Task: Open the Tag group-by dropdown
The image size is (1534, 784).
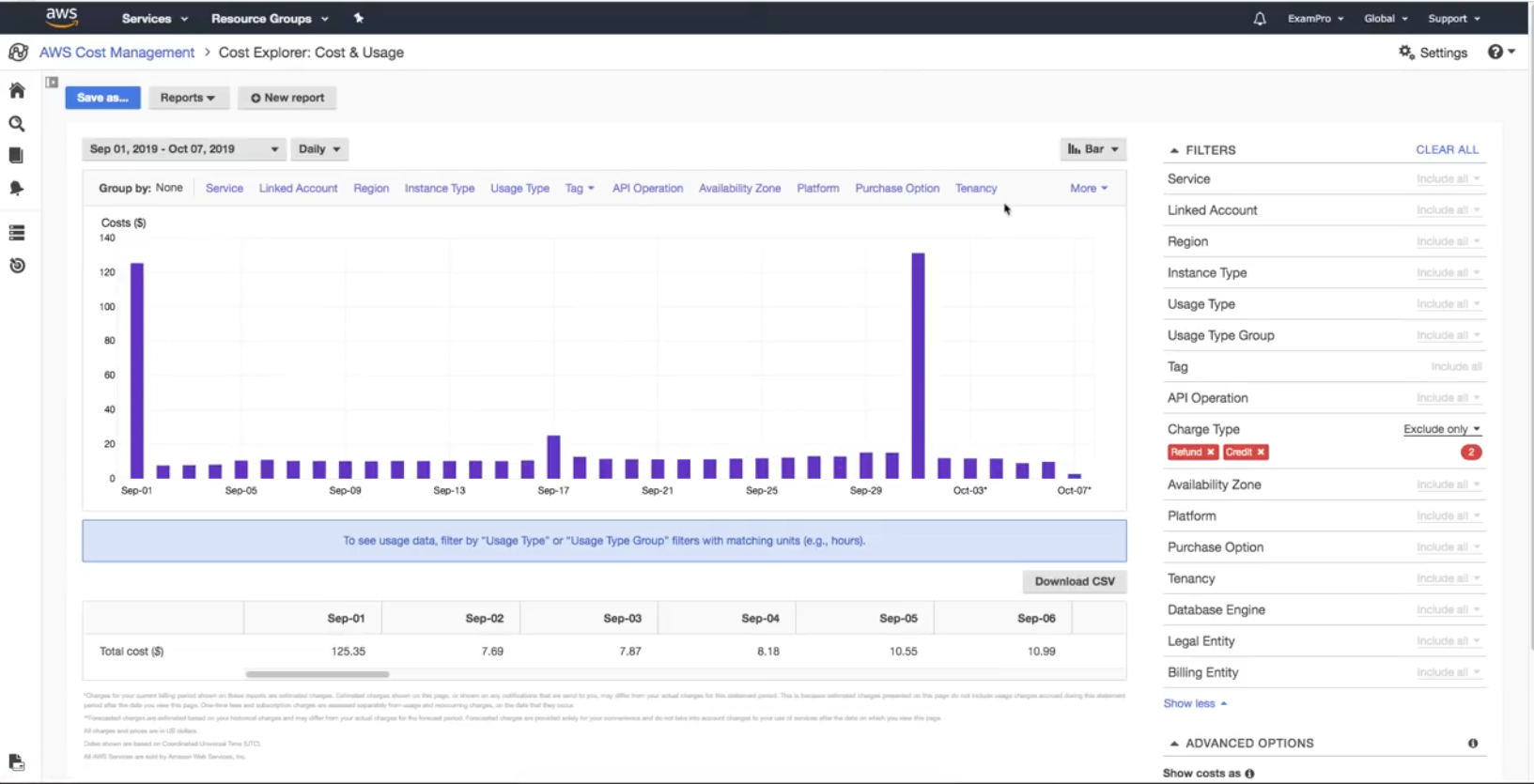Action: pos(580,189)
